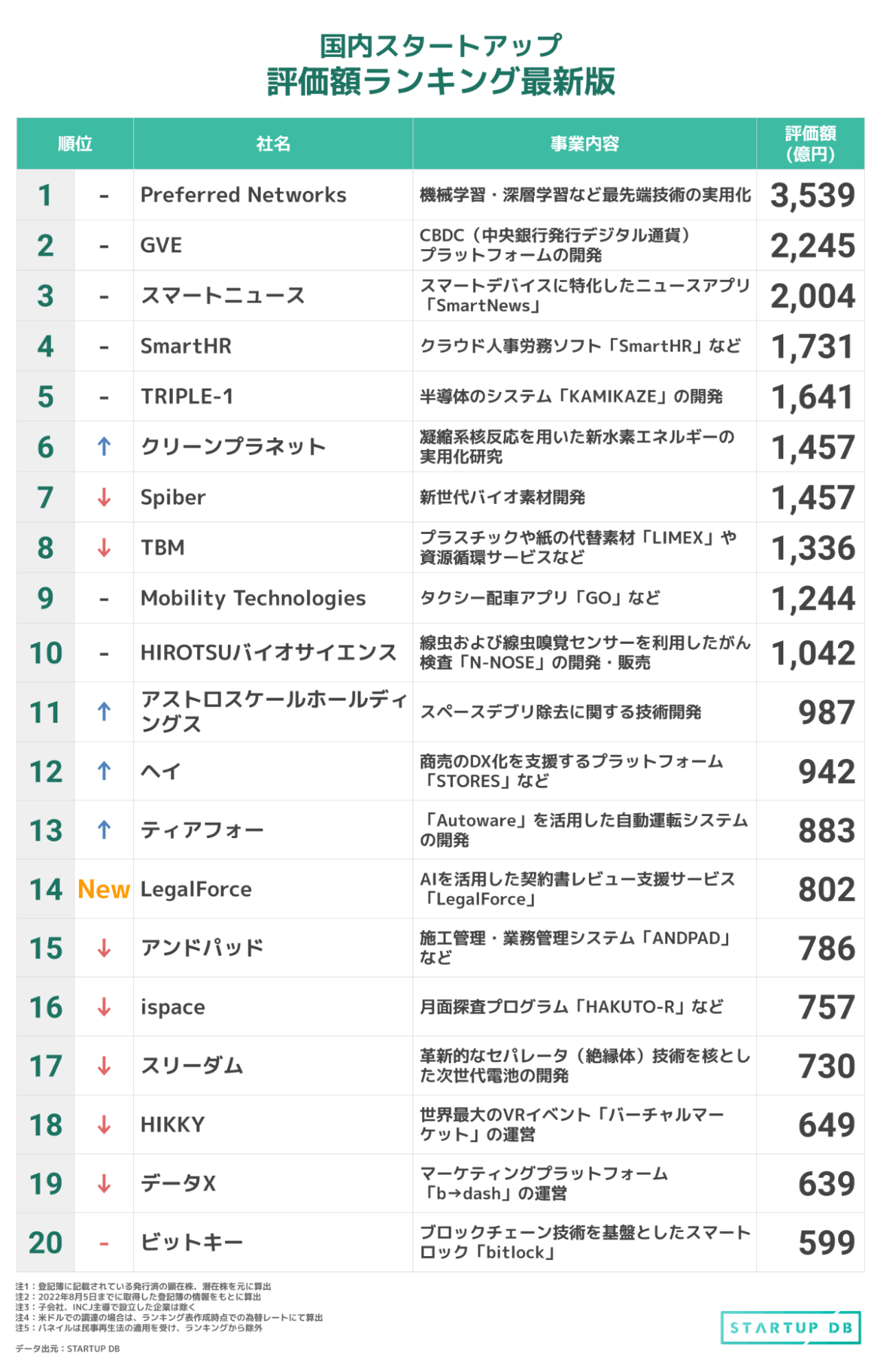
Task: Click the red down arrow beside Spiber
Action: [x=104, y=497]
